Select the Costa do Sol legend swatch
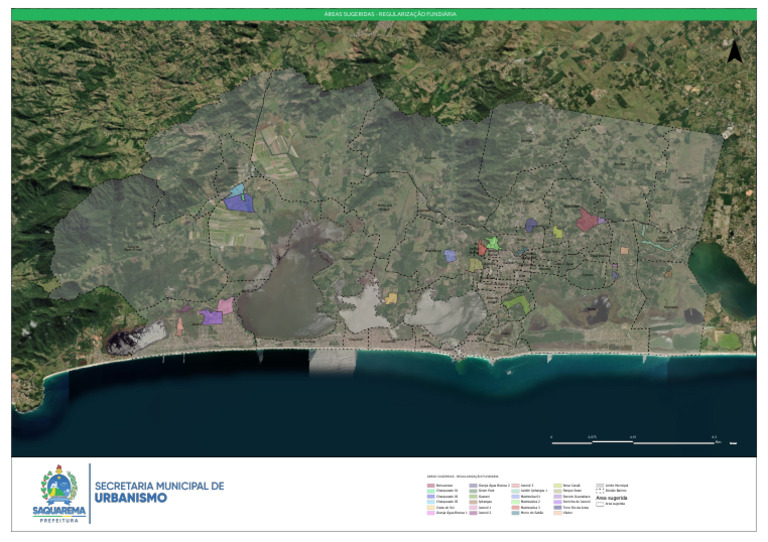The width and height of the screenshot is (768, 542). point(430,506)
